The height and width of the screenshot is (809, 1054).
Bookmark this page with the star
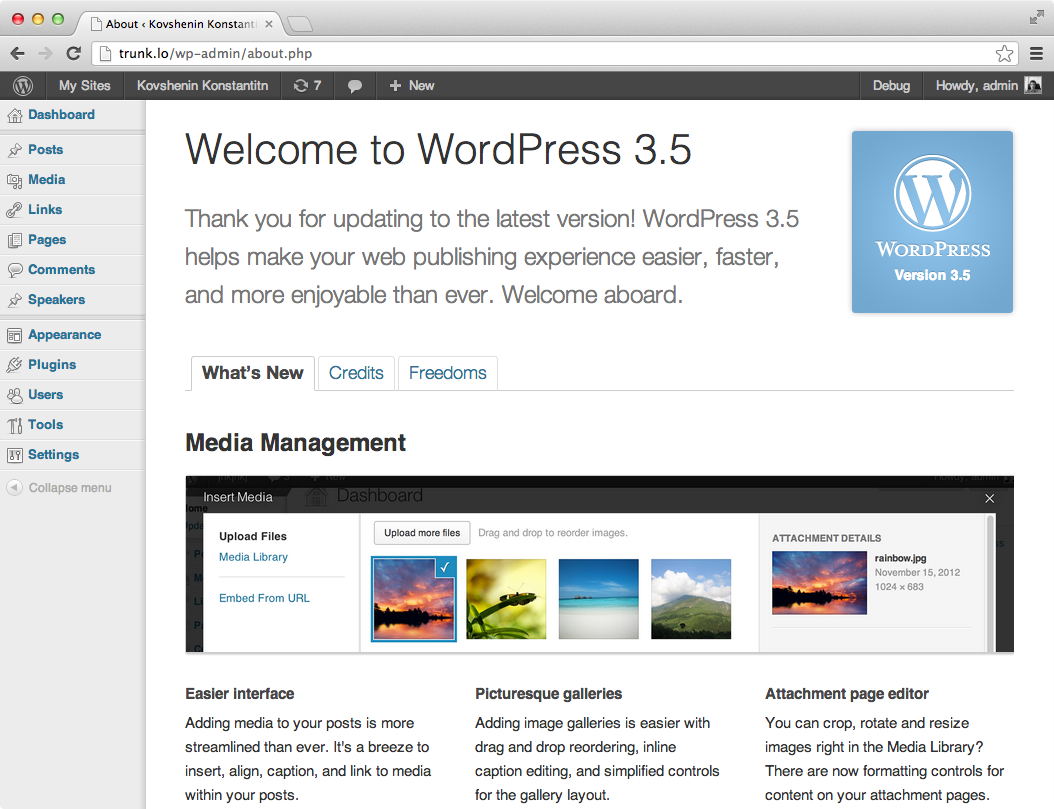click(x=1004, y=54)
